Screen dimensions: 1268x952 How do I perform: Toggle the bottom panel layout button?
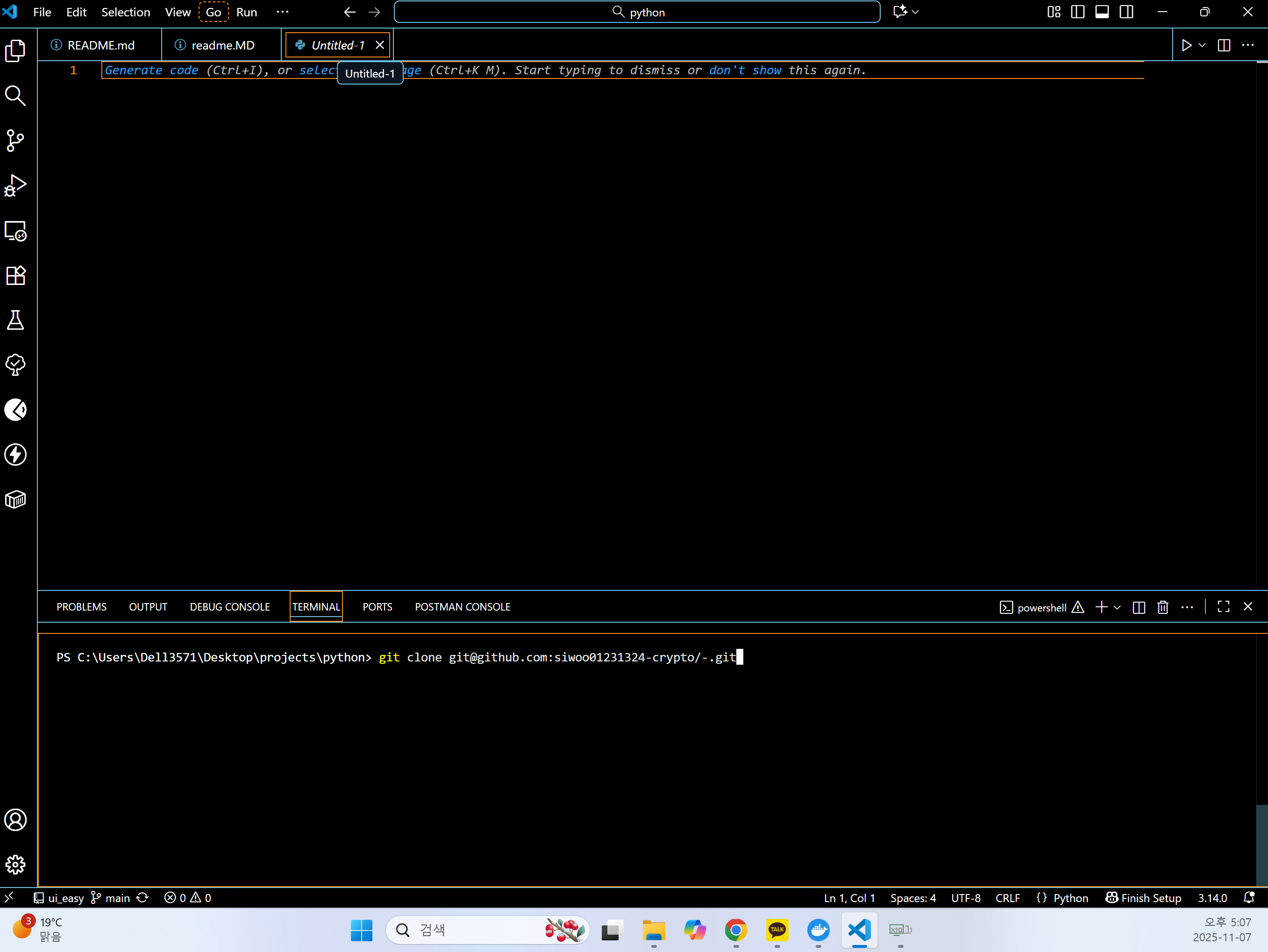pyautogui.click(x=1102, y=12)
